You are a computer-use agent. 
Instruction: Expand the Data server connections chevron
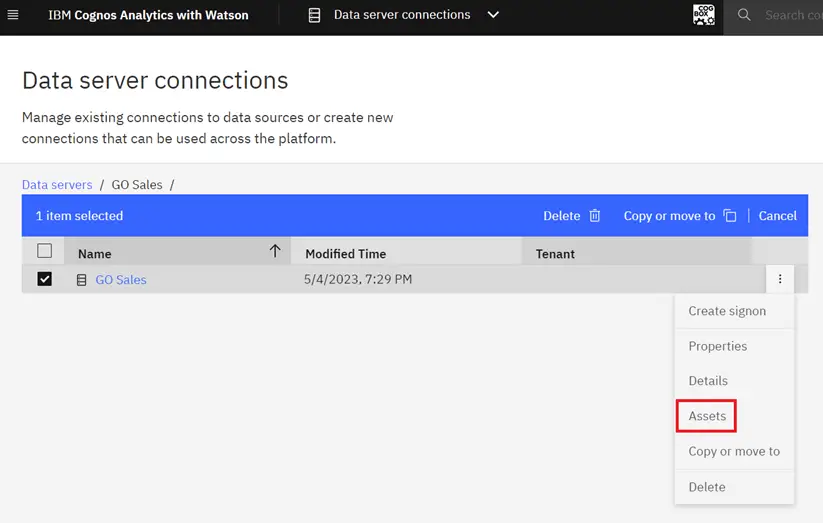point(493,15)
